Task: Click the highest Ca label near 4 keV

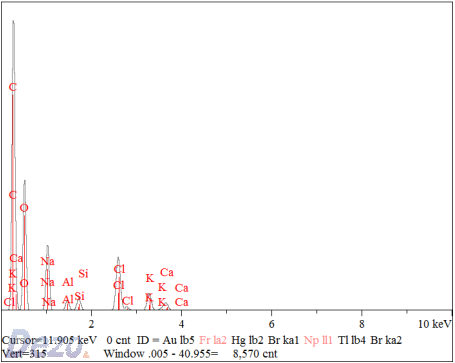Action: (x=167, y=272)
